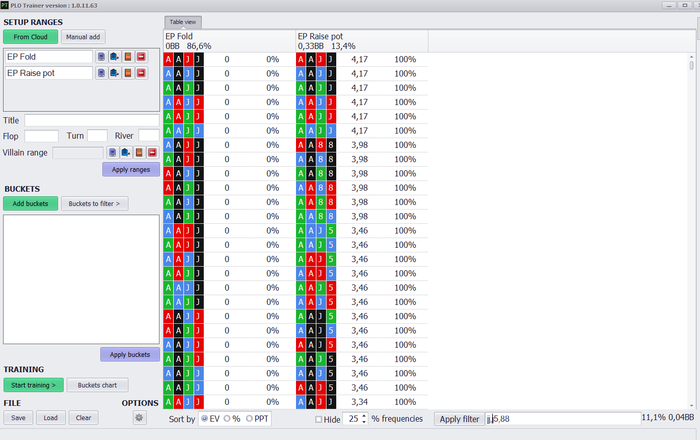Viewport: 700px width, 440px height.
Task: Click the Manual add button
Action: click(x=83, y=37)
